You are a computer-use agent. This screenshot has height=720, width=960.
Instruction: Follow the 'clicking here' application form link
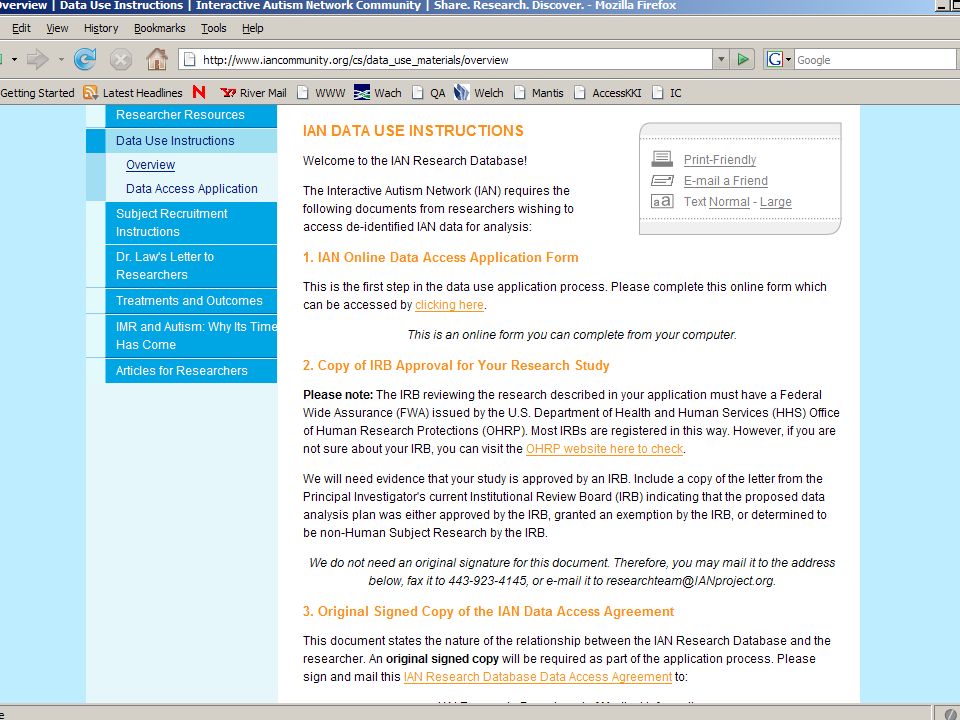[449, 305]
